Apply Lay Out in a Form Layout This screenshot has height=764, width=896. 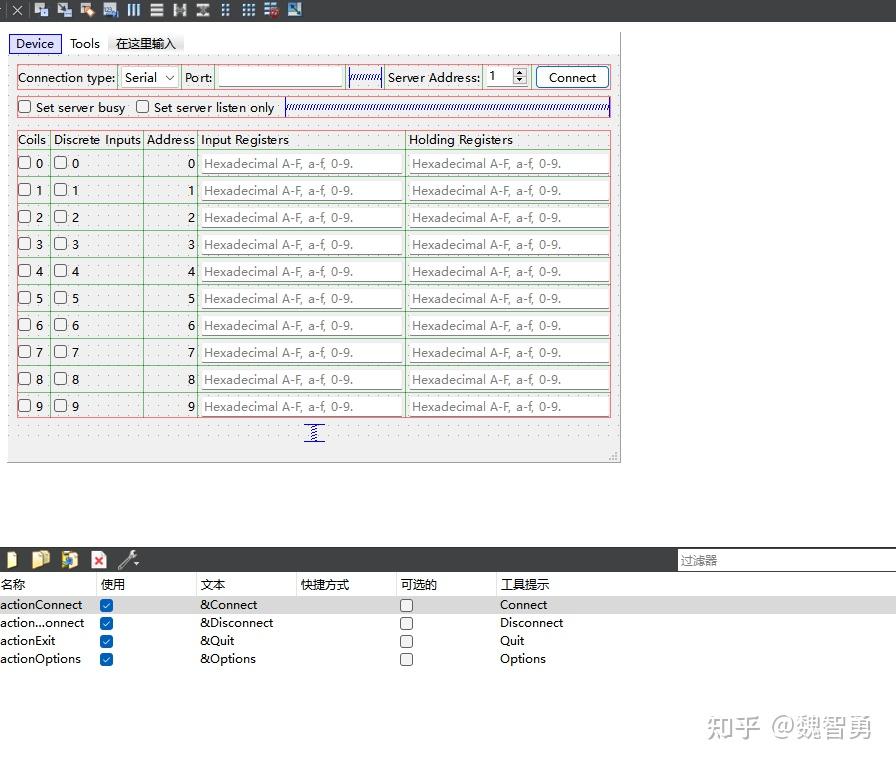[x=225, y=10]
